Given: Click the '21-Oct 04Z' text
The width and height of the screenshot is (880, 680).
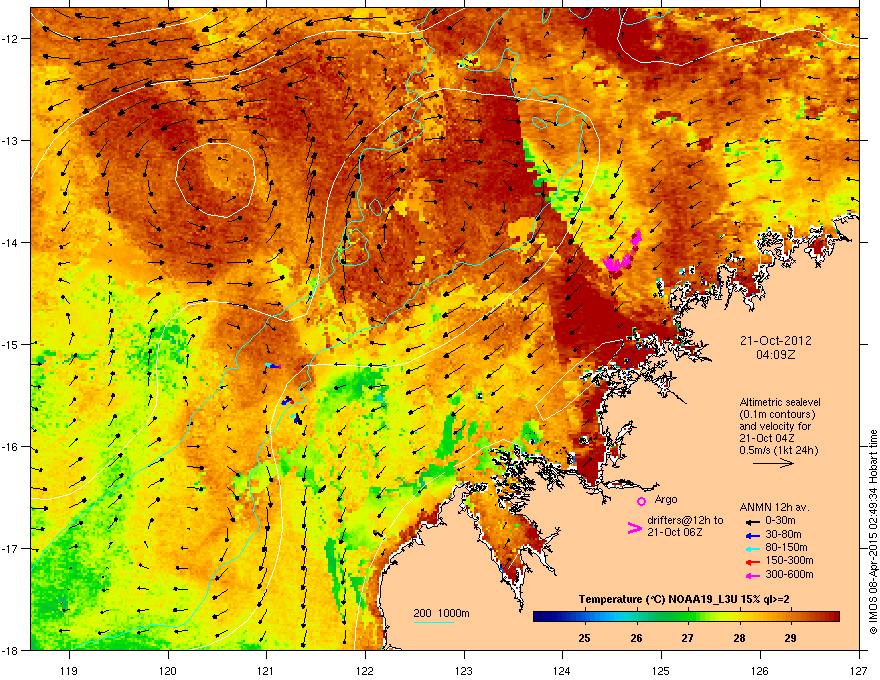Looking at the screenshot, I should [x=766, y=438].
